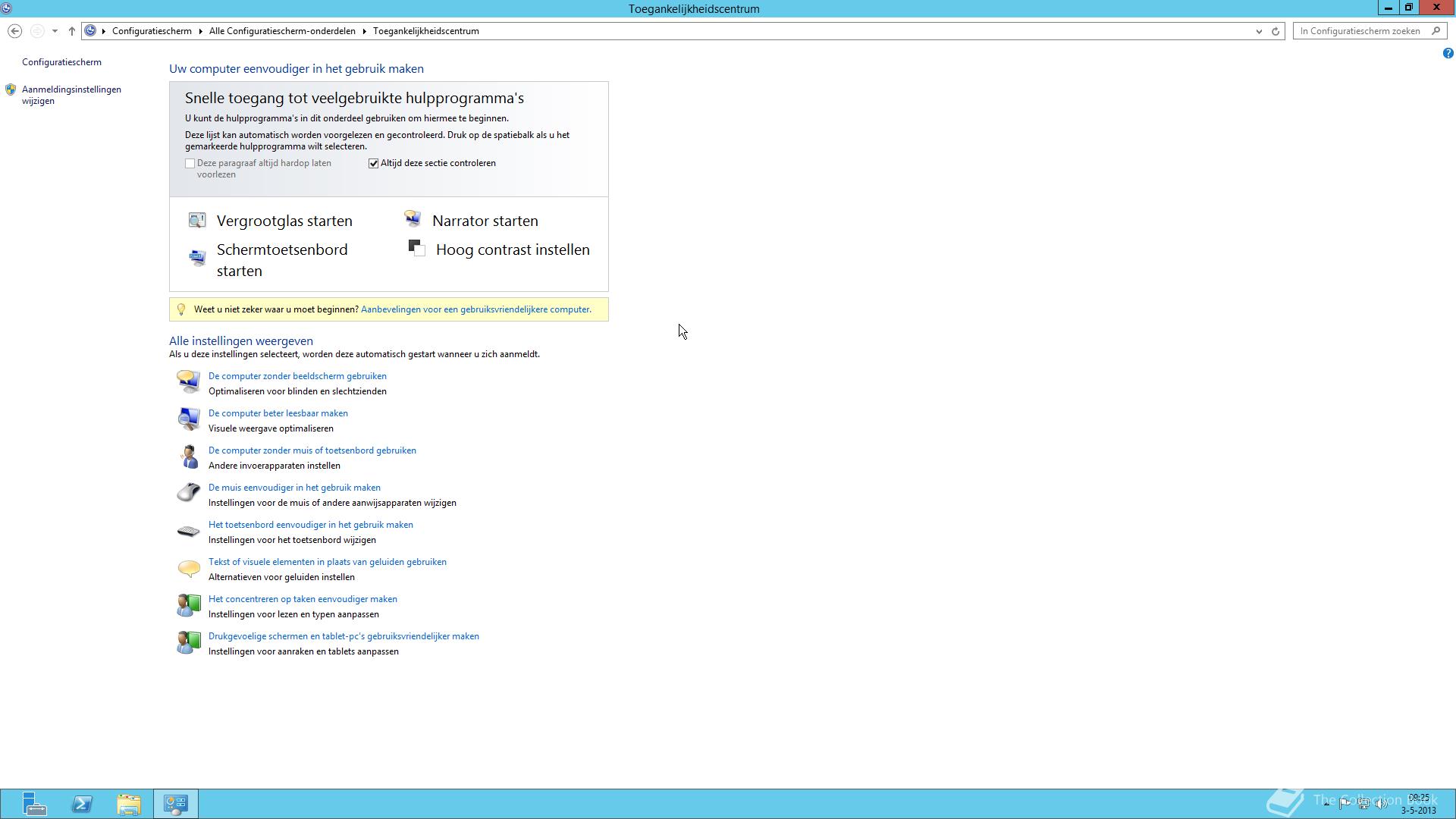Click the Narrator starten icon

tap(413, 220)
